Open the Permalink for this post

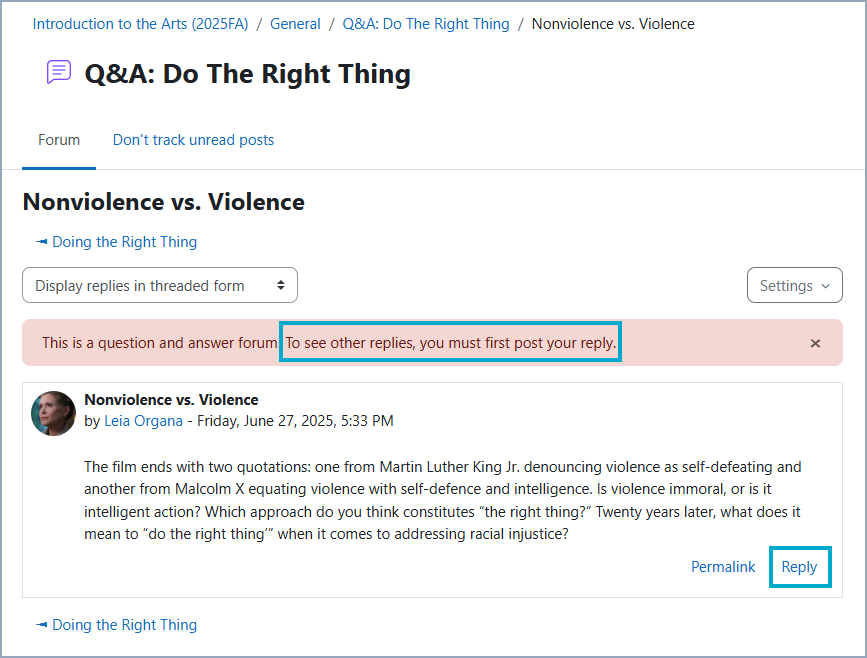pos(723,567)
